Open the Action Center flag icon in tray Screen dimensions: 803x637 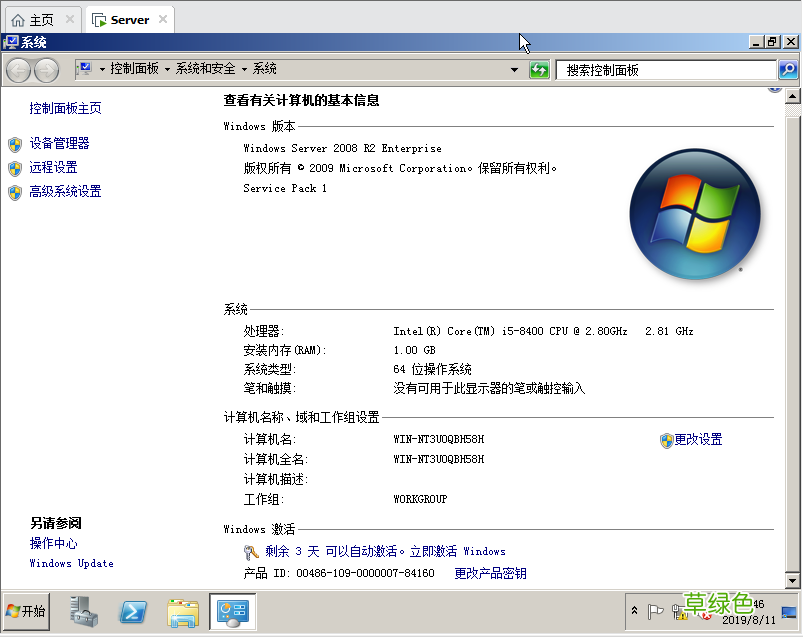pyautogui.click(x=655, y=612)
